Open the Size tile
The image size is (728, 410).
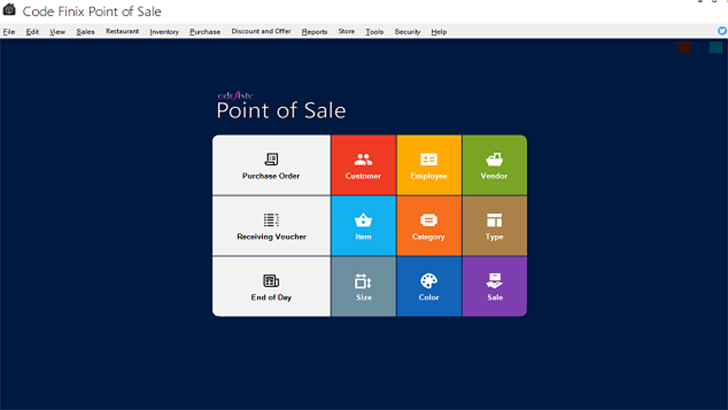tap(363, 287)
